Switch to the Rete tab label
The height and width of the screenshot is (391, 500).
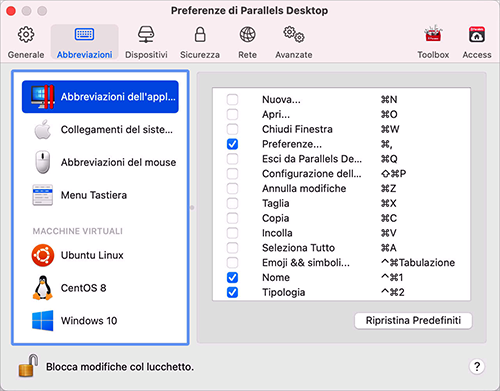pyautogui.click(x=247, y=55)
